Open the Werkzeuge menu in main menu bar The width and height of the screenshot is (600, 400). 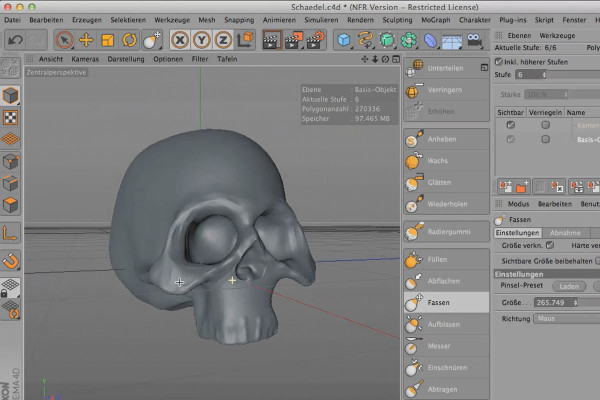[172, 20]
